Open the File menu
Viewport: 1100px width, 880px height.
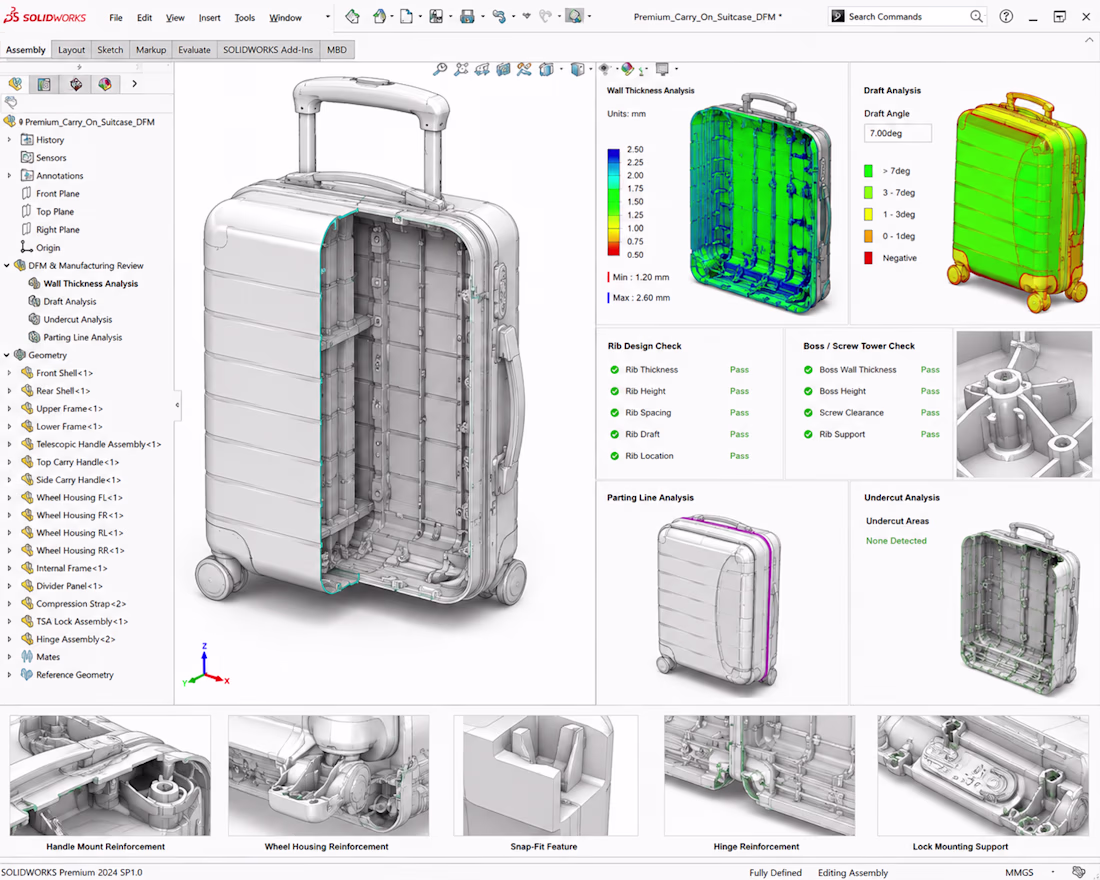pyautogui.click(x=116, y=18)
